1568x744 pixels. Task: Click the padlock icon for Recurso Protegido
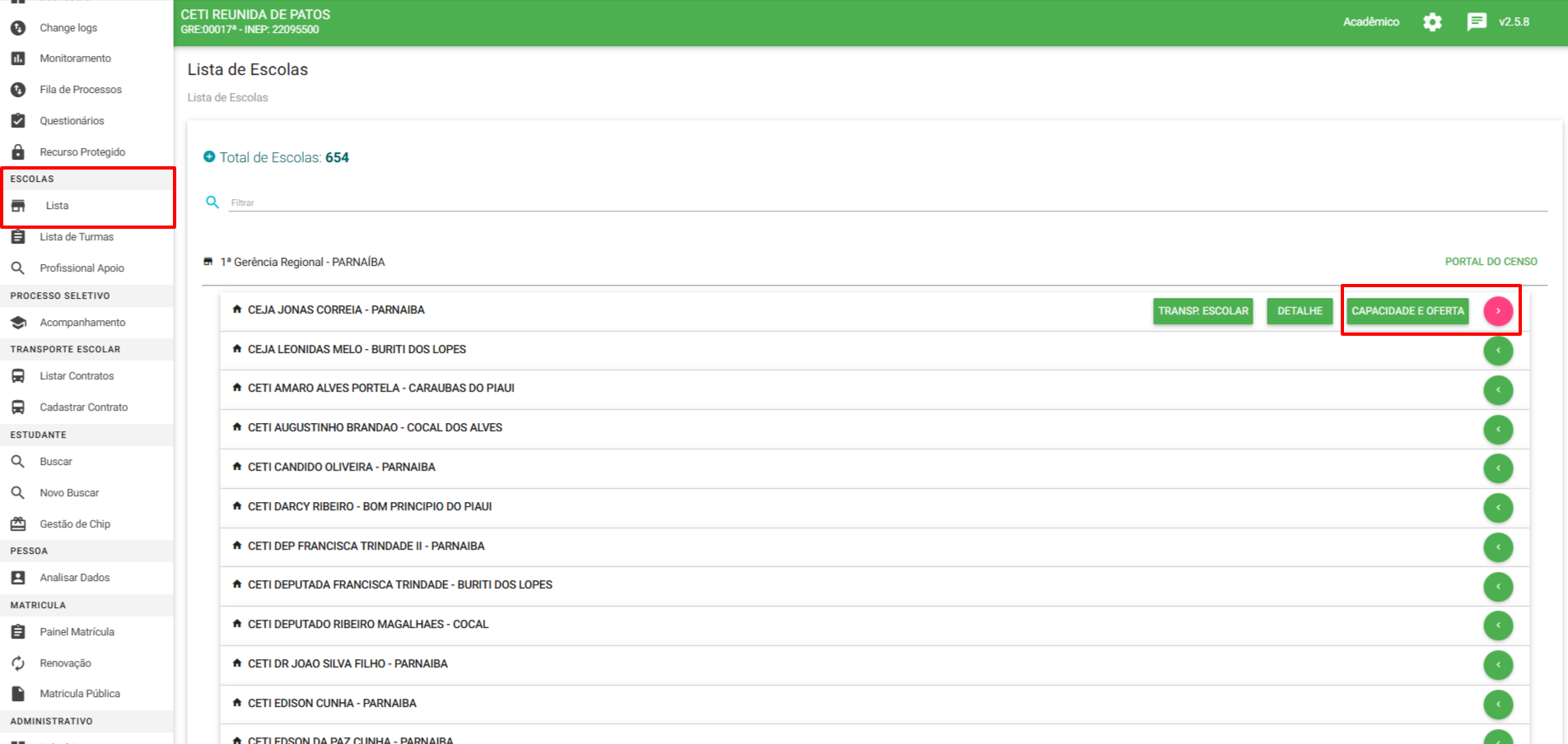pyautogui.click(x=18, y=152)
